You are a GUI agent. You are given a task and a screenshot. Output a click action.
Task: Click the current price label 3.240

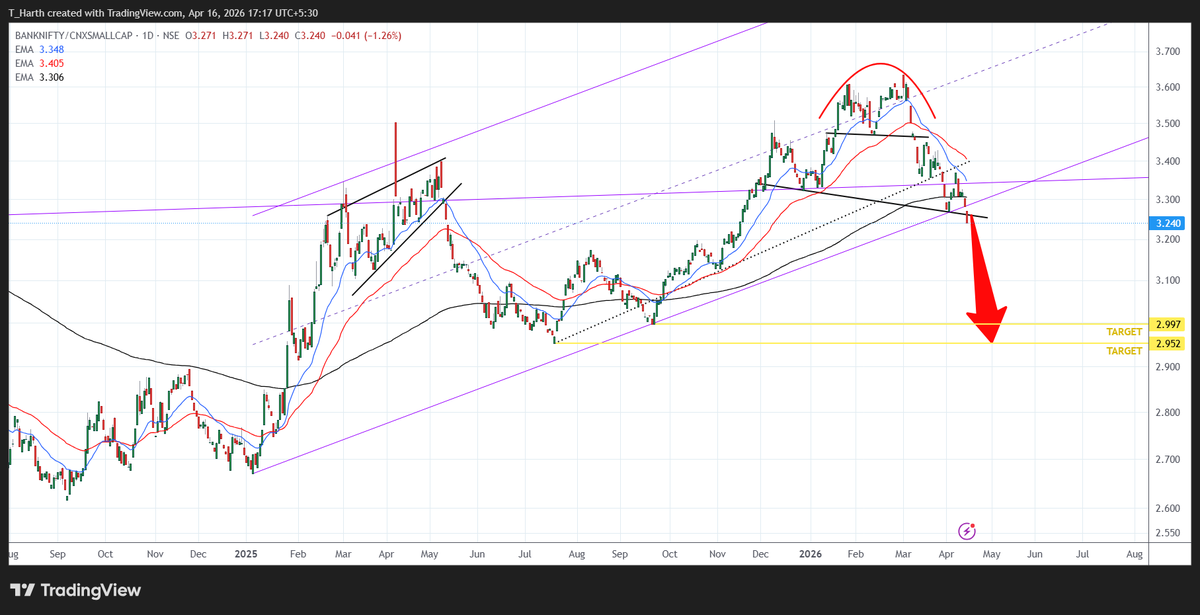click(x=1167, y=224)
